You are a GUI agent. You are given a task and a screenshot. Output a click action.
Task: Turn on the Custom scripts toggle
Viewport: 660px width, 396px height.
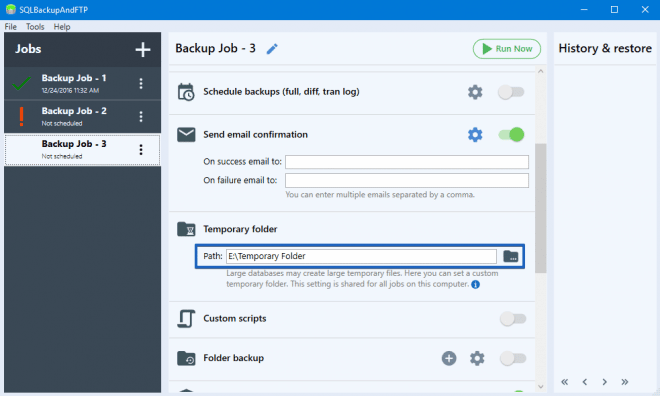tap(513, 319)
